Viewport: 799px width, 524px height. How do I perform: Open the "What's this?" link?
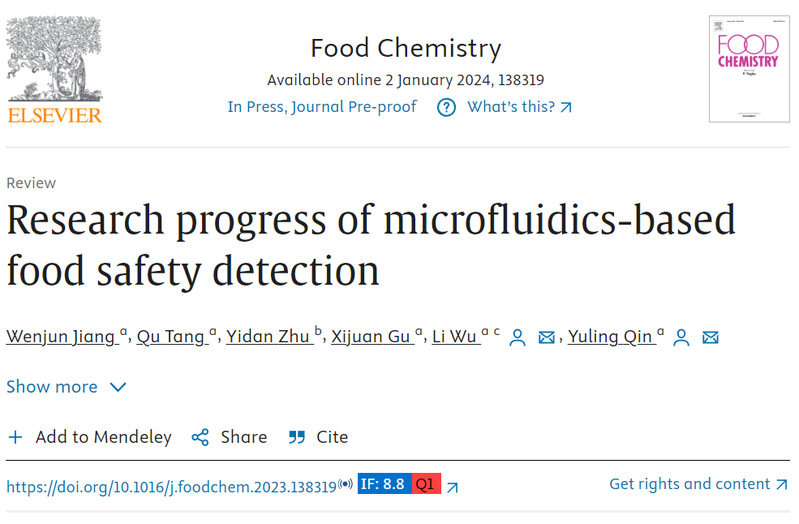520,107
